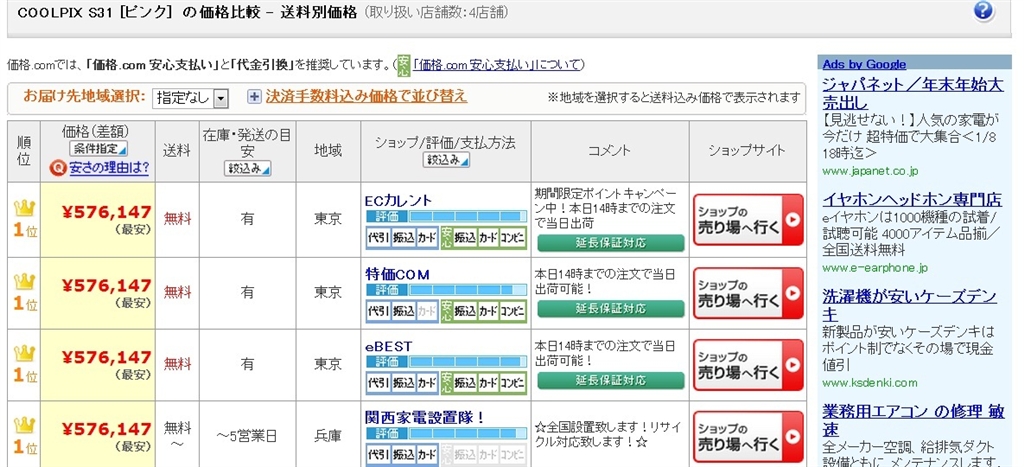Click the green 安心 payment icon for ECカレント
1024x467 pixels.
[446, 238]
